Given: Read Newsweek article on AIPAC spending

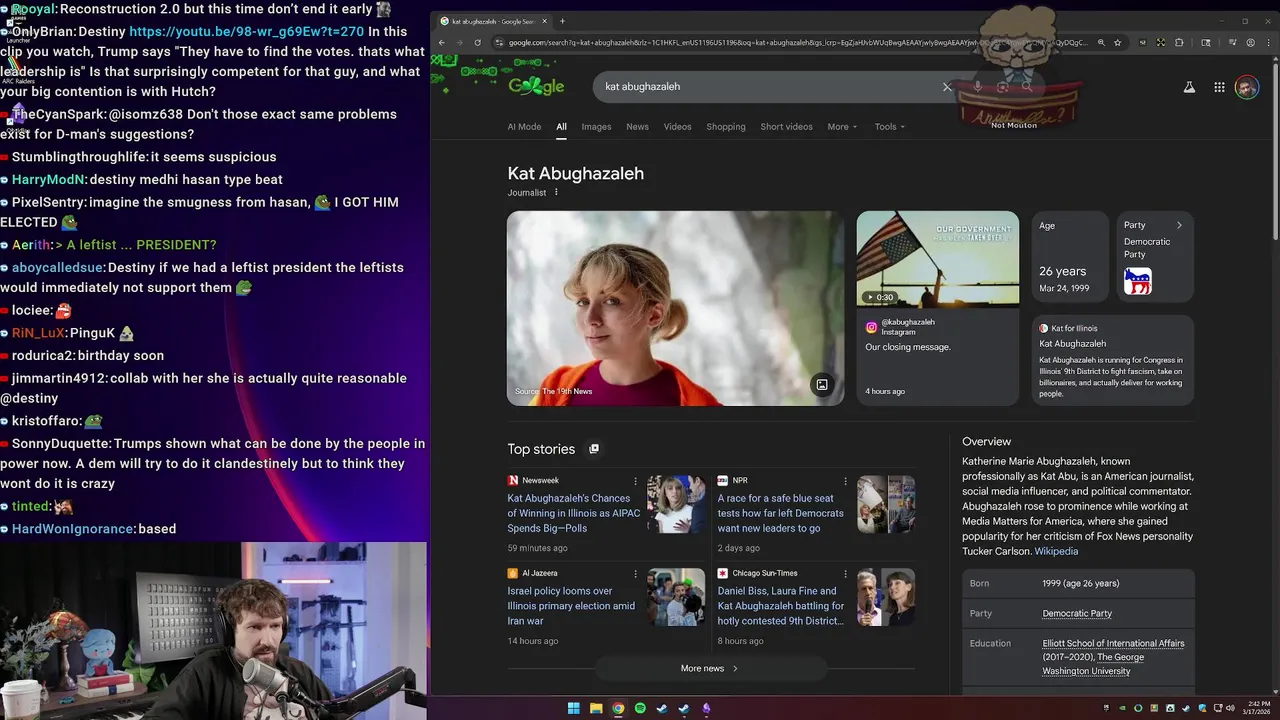Looking at the screenshot, I should pos(573,513).
